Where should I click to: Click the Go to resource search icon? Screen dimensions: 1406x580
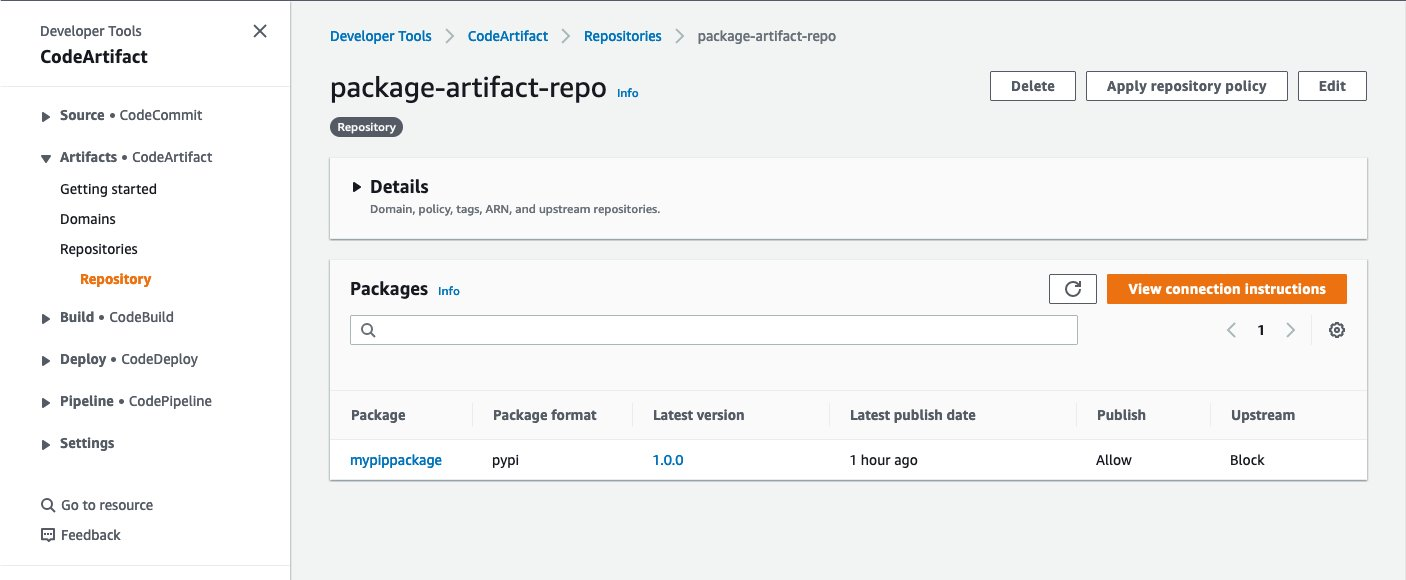tap(47, 505)
